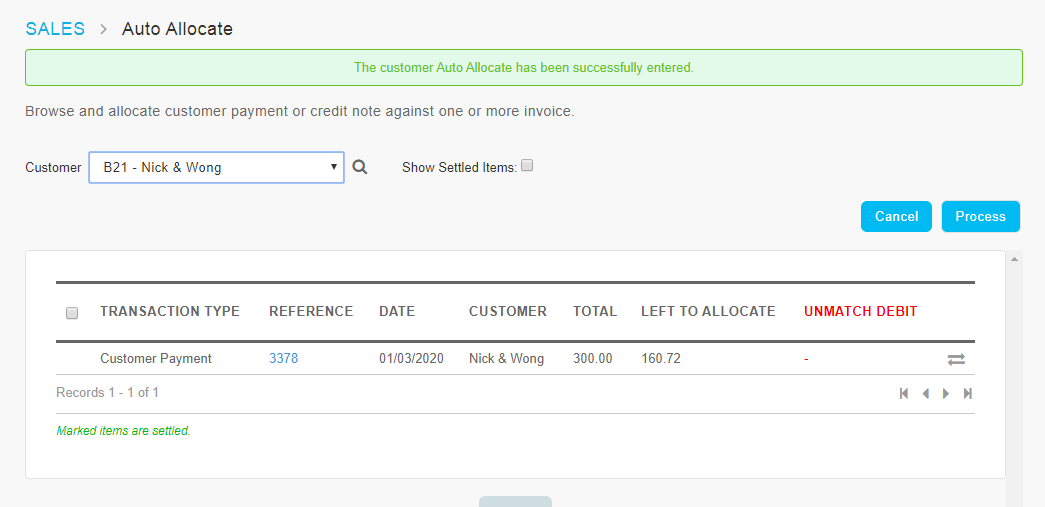
Task: Click the Process button
Action: (980, 217)
